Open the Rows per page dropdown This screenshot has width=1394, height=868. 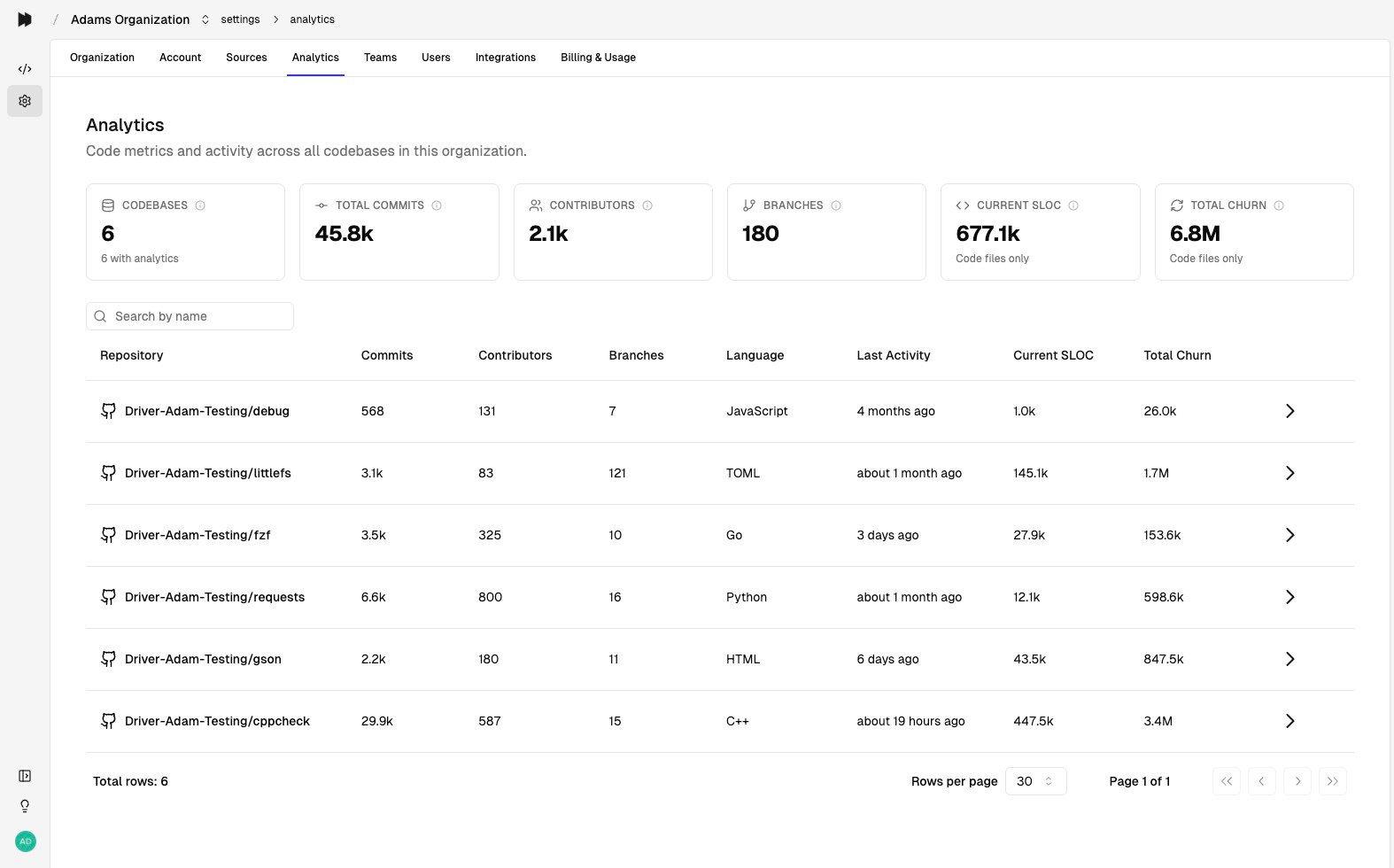point(1036,781)
